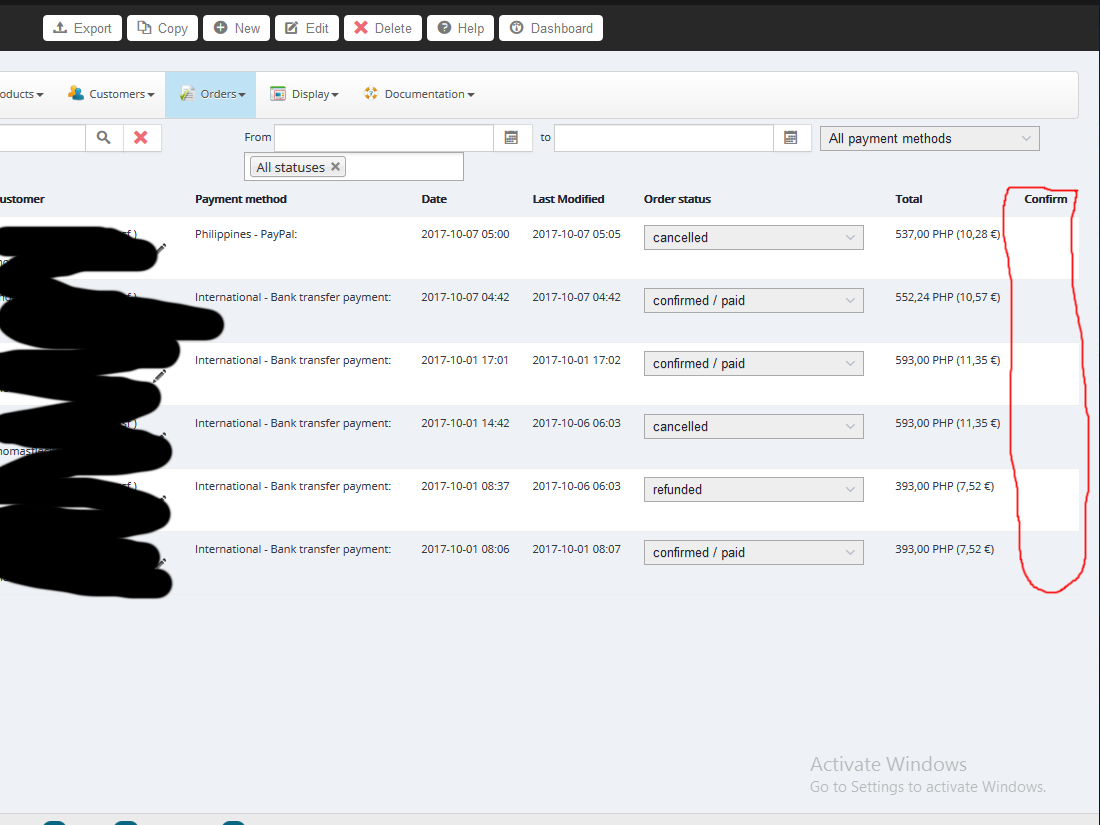Open the Display menu
Viewport: 1100px width, 825px height.
pos(304,94)
